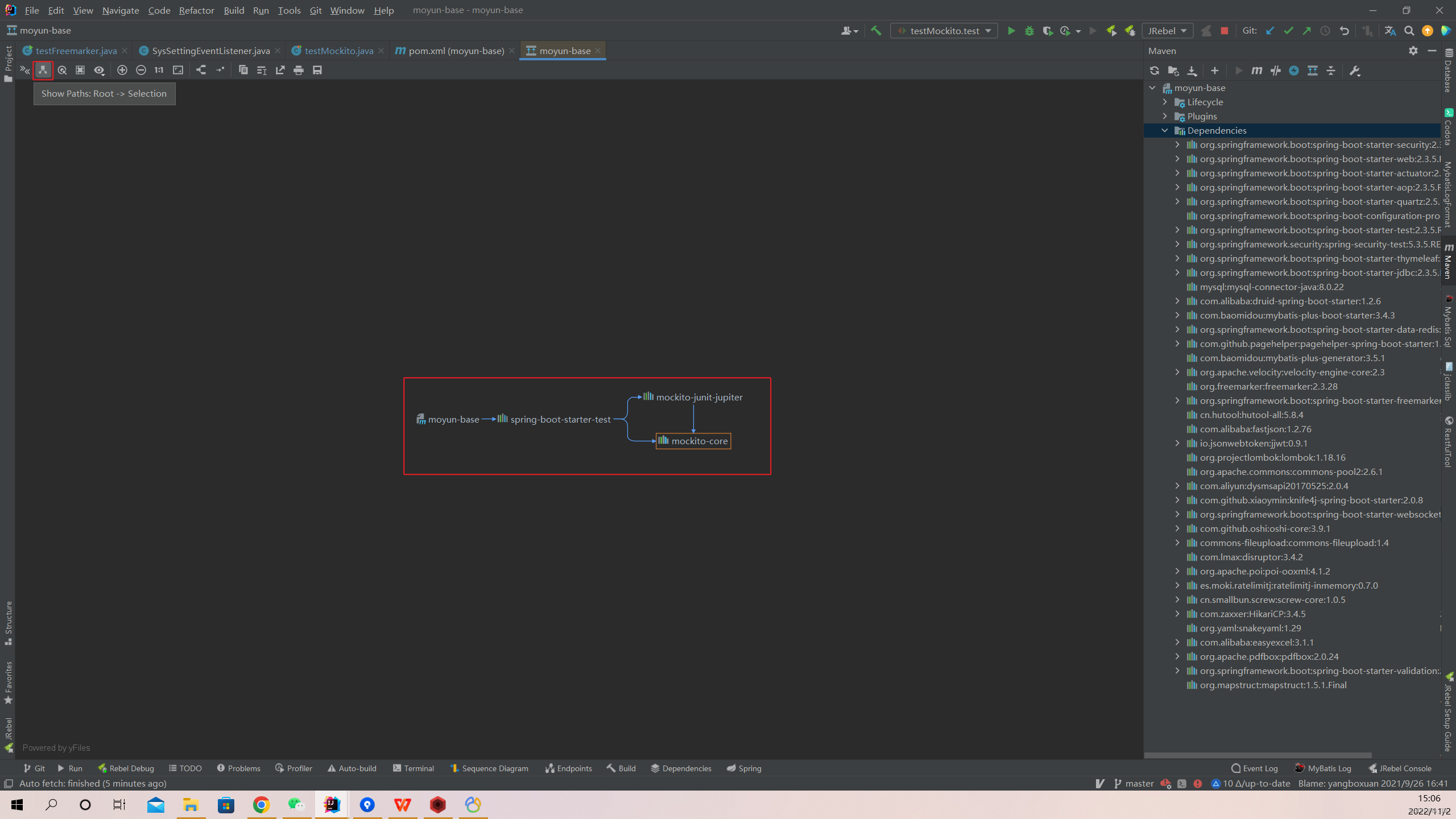Click the save diagram floppy icon
Screen dimensions: 1456x819
(317, 70)
